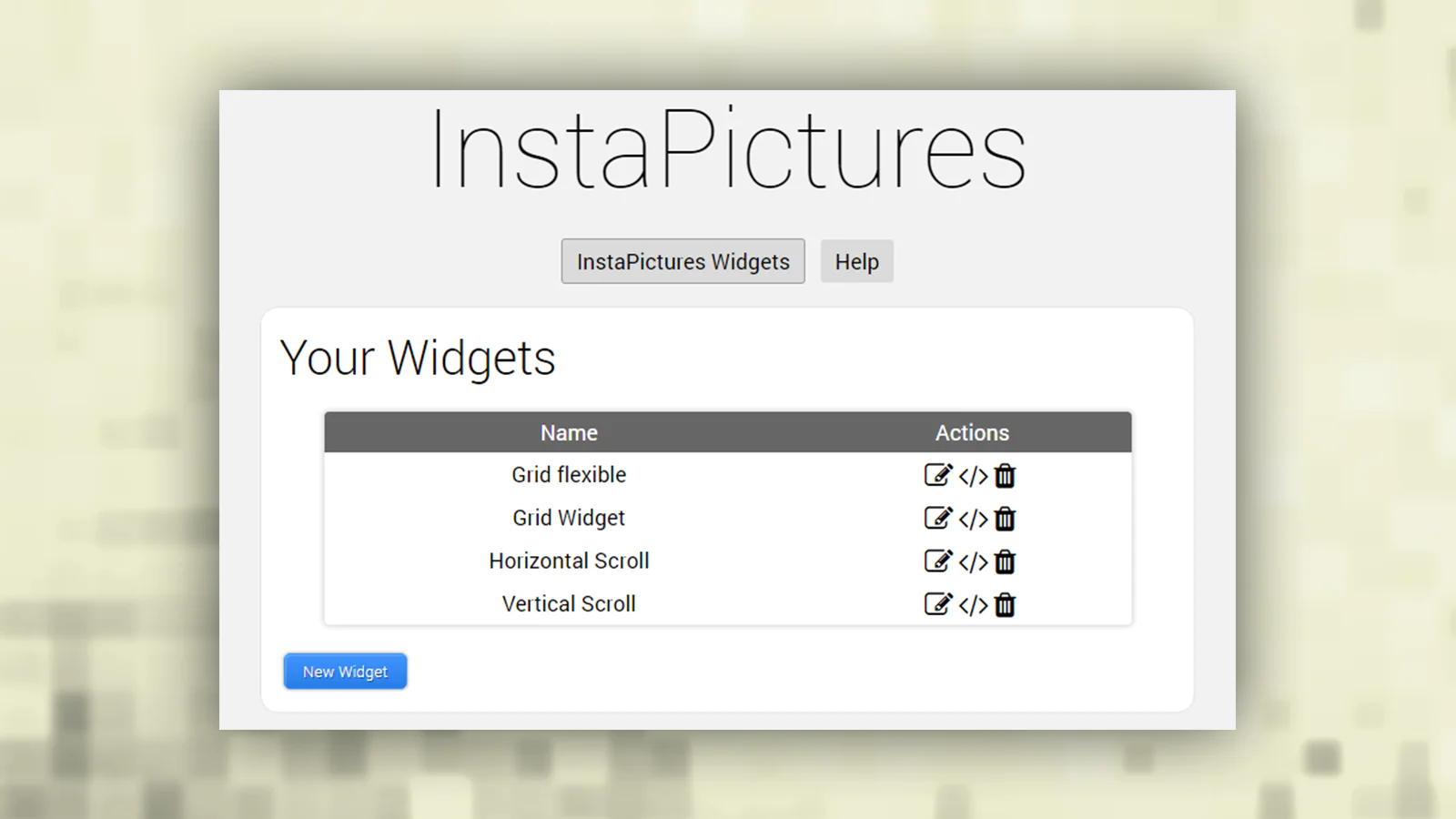Click the Name column header

point(569,432)
